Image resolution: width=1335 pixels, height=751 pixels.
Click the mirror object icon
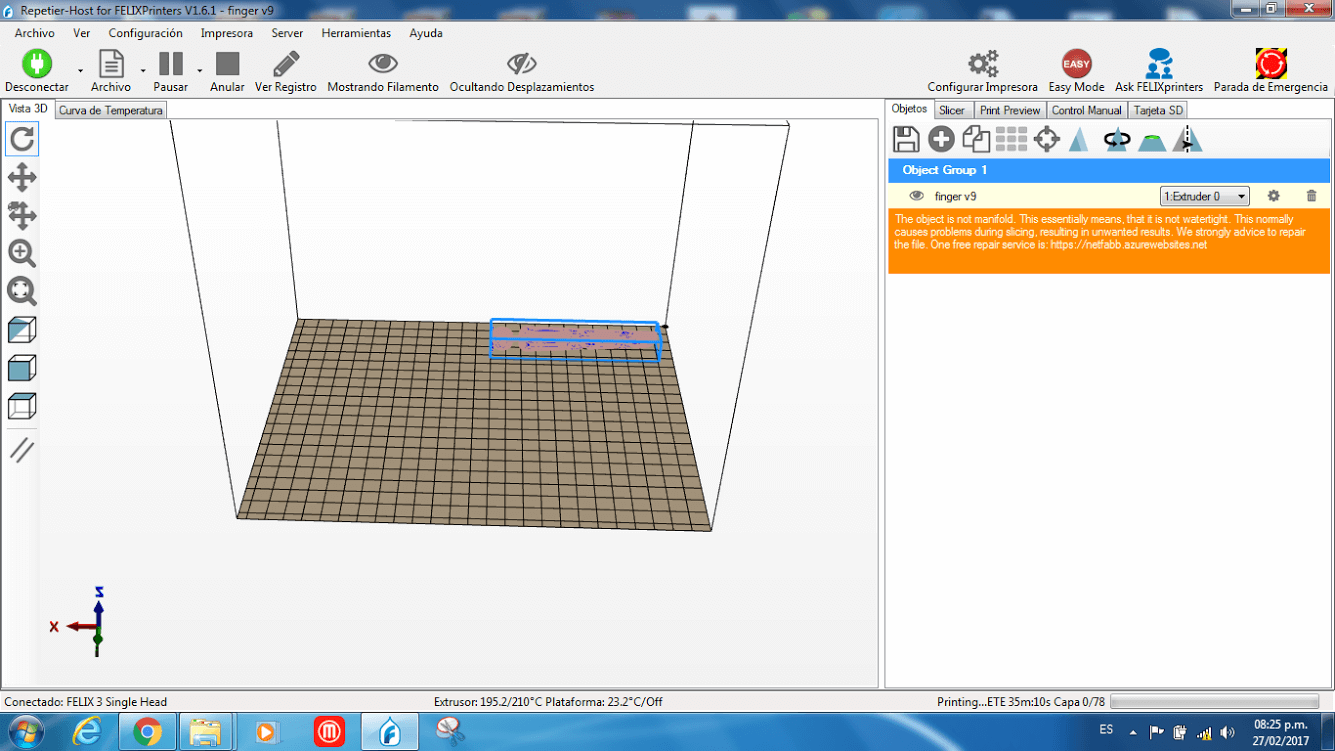(x=1187, y=139)
